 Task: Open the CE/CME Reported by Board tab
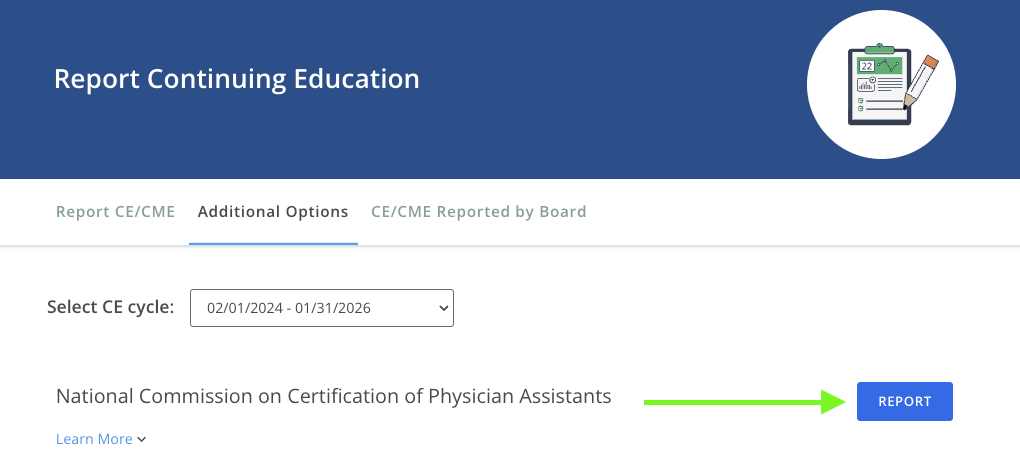478,212
